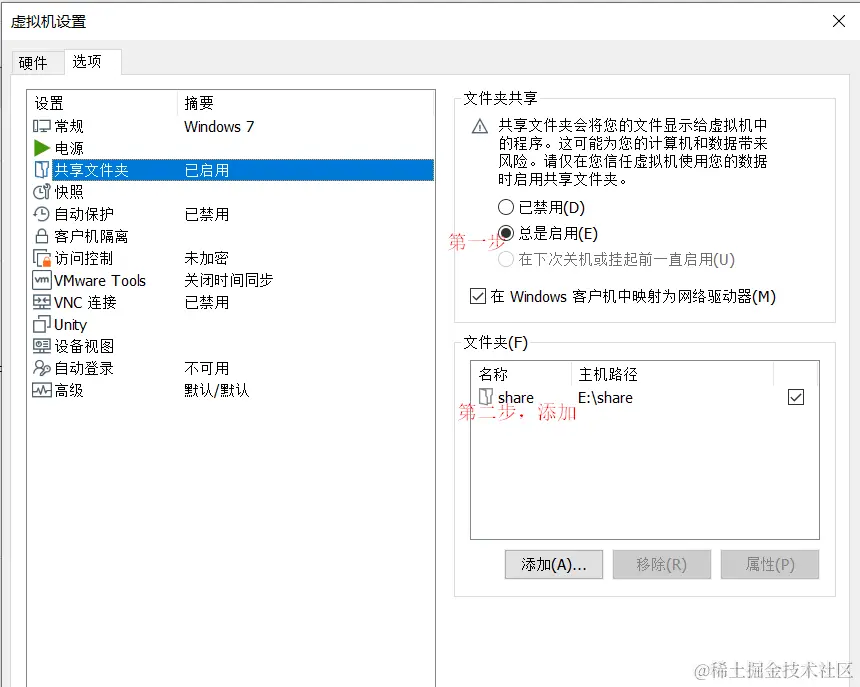Click the 已启用 summary of shared folders

pos(206,170)
